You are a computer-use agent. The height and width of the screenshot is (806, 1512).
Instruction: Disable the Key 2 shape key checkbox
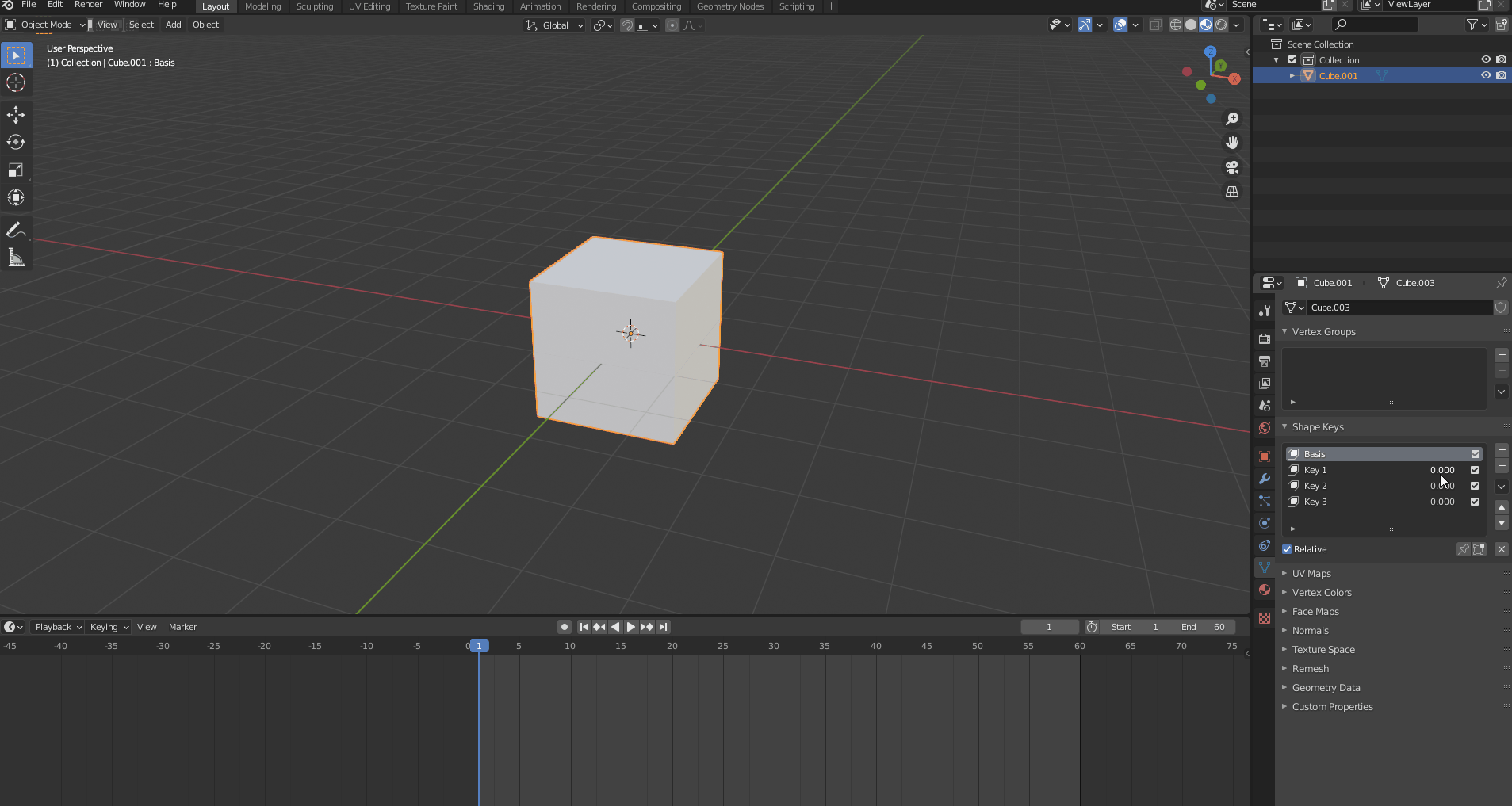click(x=1475, y=486)
